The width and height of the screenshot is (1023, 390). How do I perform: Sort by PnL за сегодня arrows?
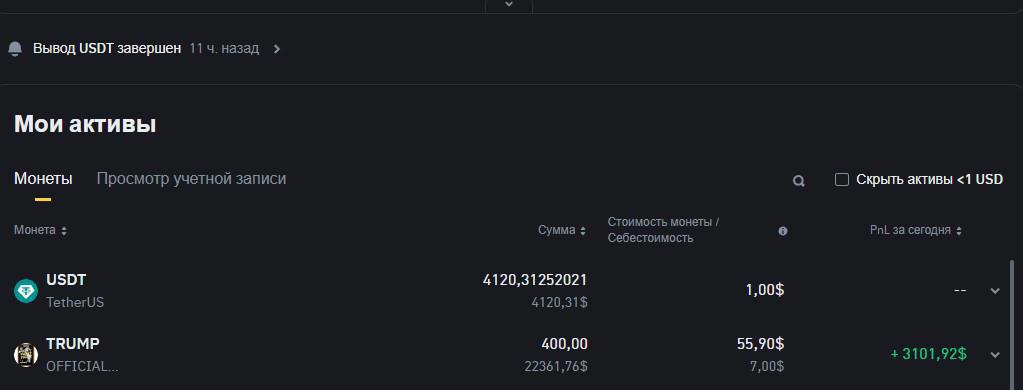click(x=959, y=231)
